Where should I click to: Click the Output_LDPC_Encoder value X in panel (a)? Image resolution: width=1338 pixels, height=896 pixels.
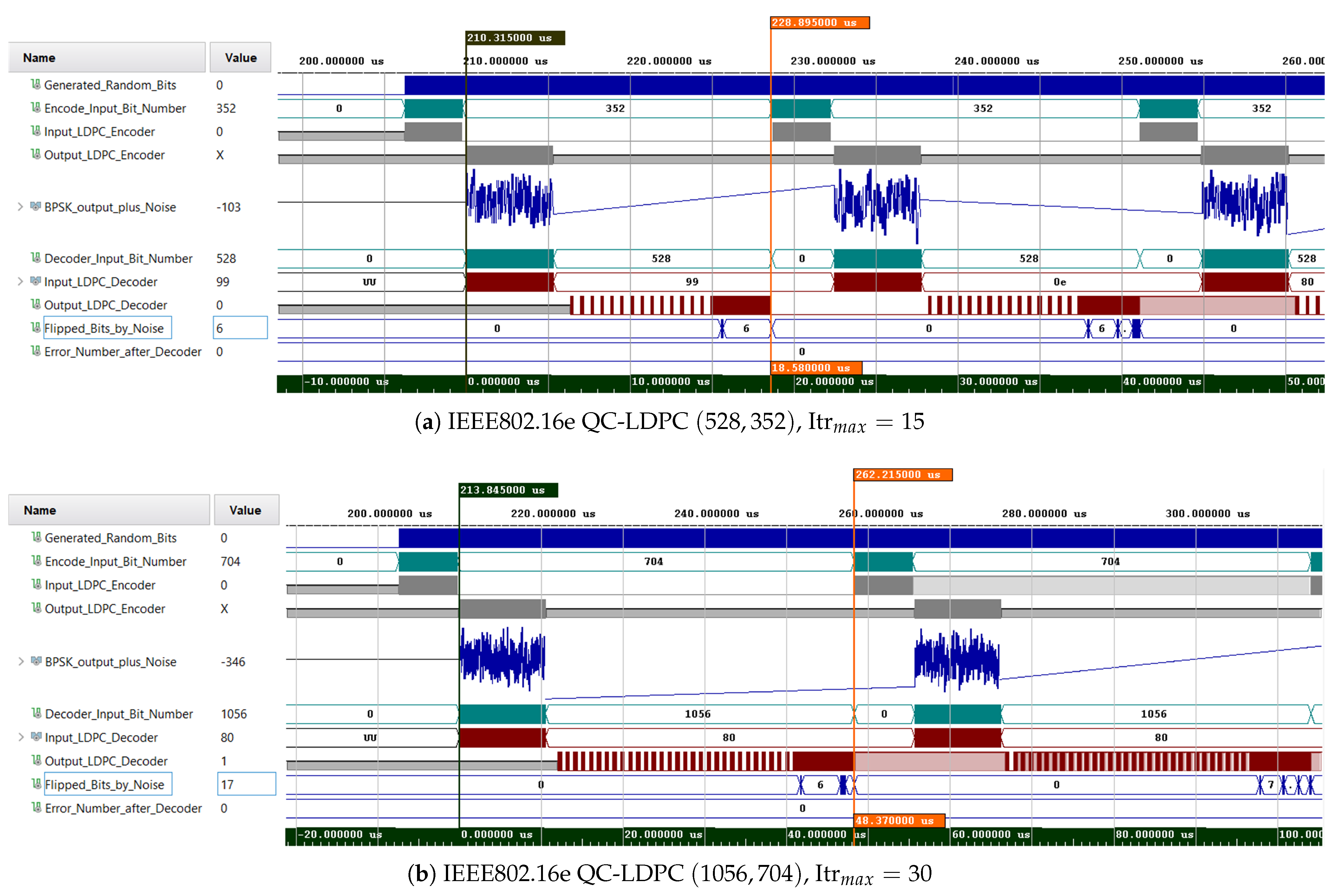point(220,155)
